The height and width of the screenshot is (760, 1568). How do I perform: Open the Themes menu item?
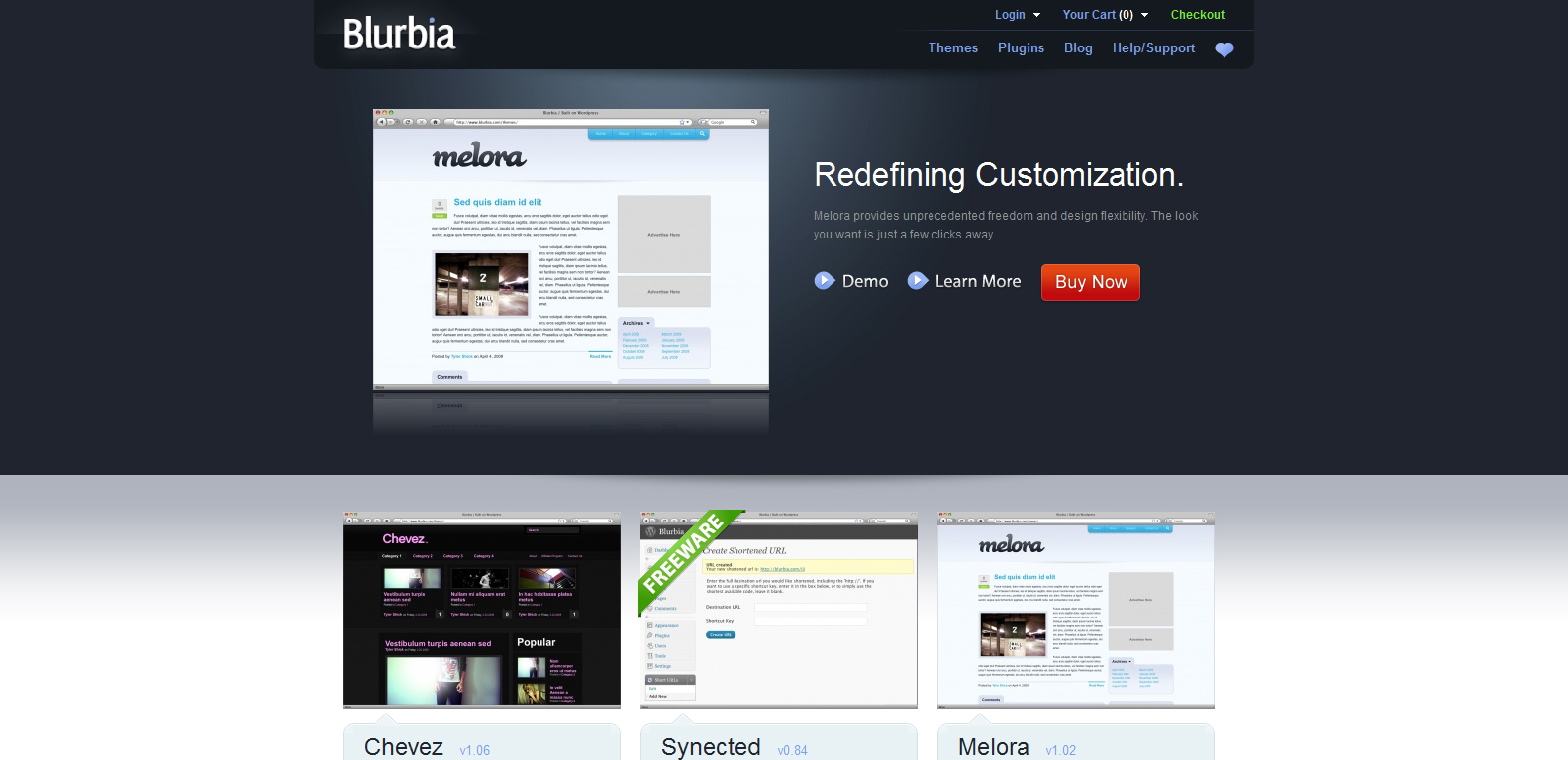point(953,48)
